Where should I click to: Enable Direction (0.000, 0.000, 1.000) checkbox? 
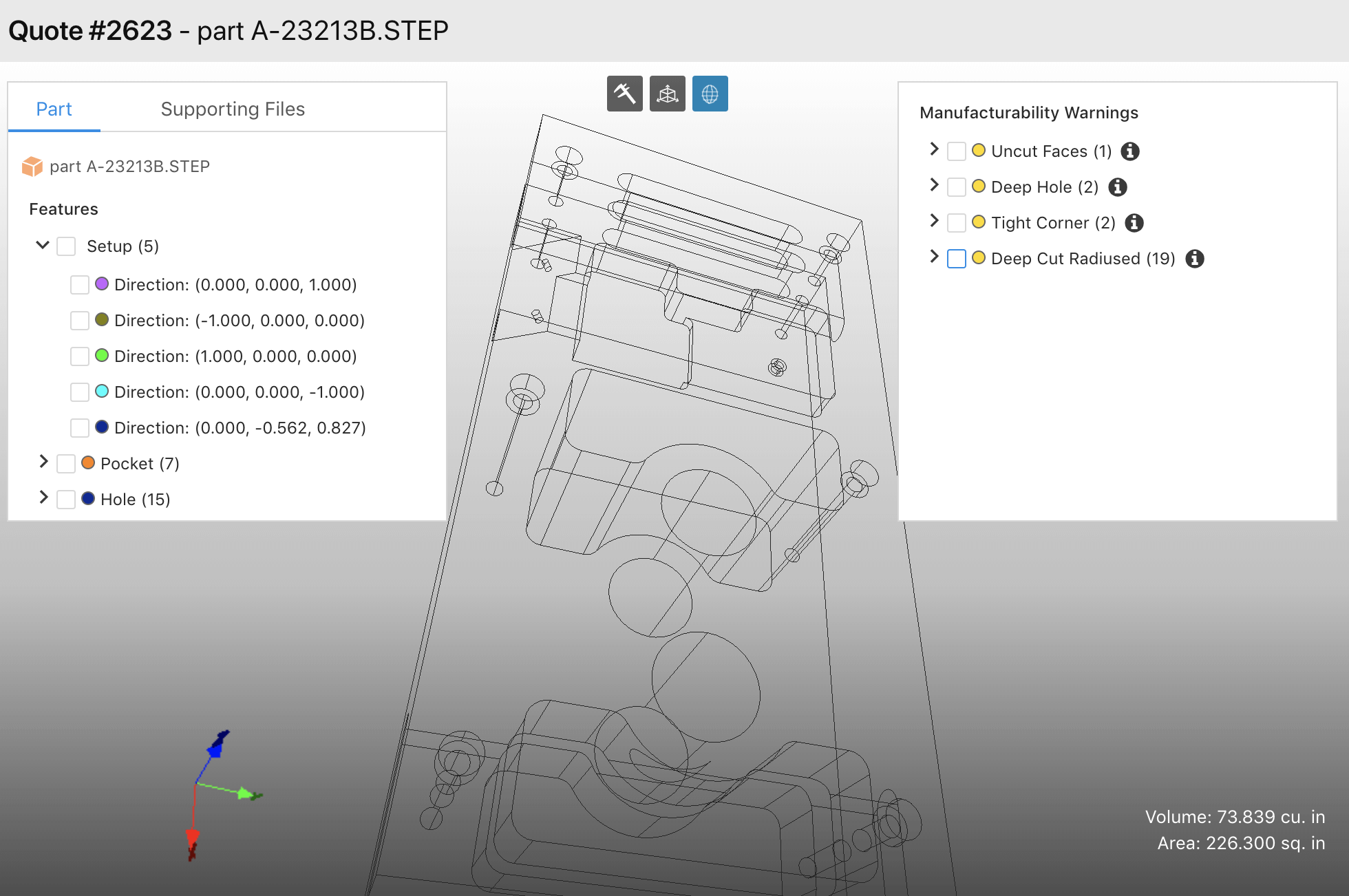(80, 285)
